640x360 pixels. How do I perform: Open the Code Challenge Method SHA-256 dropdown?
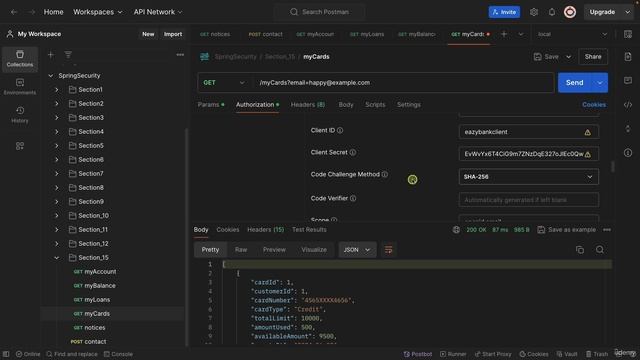coord(529,177)
